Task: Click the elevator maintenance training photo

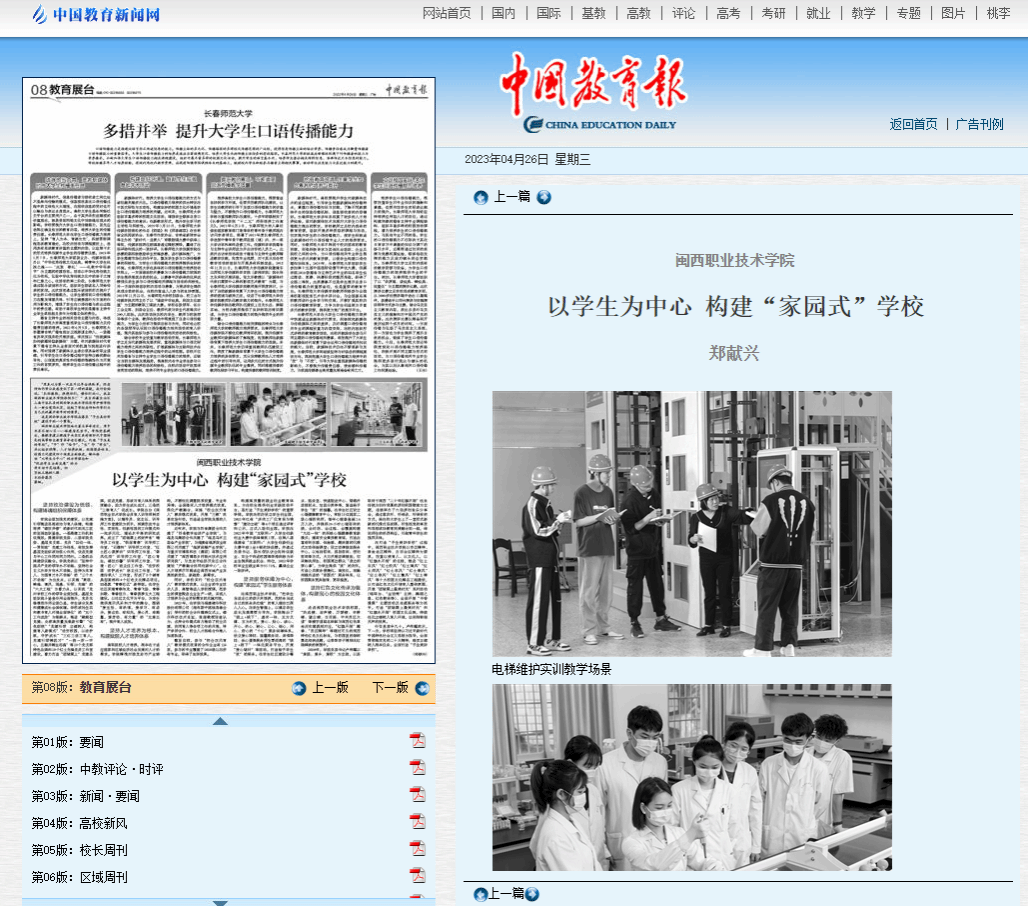Action: pos(691,523)
